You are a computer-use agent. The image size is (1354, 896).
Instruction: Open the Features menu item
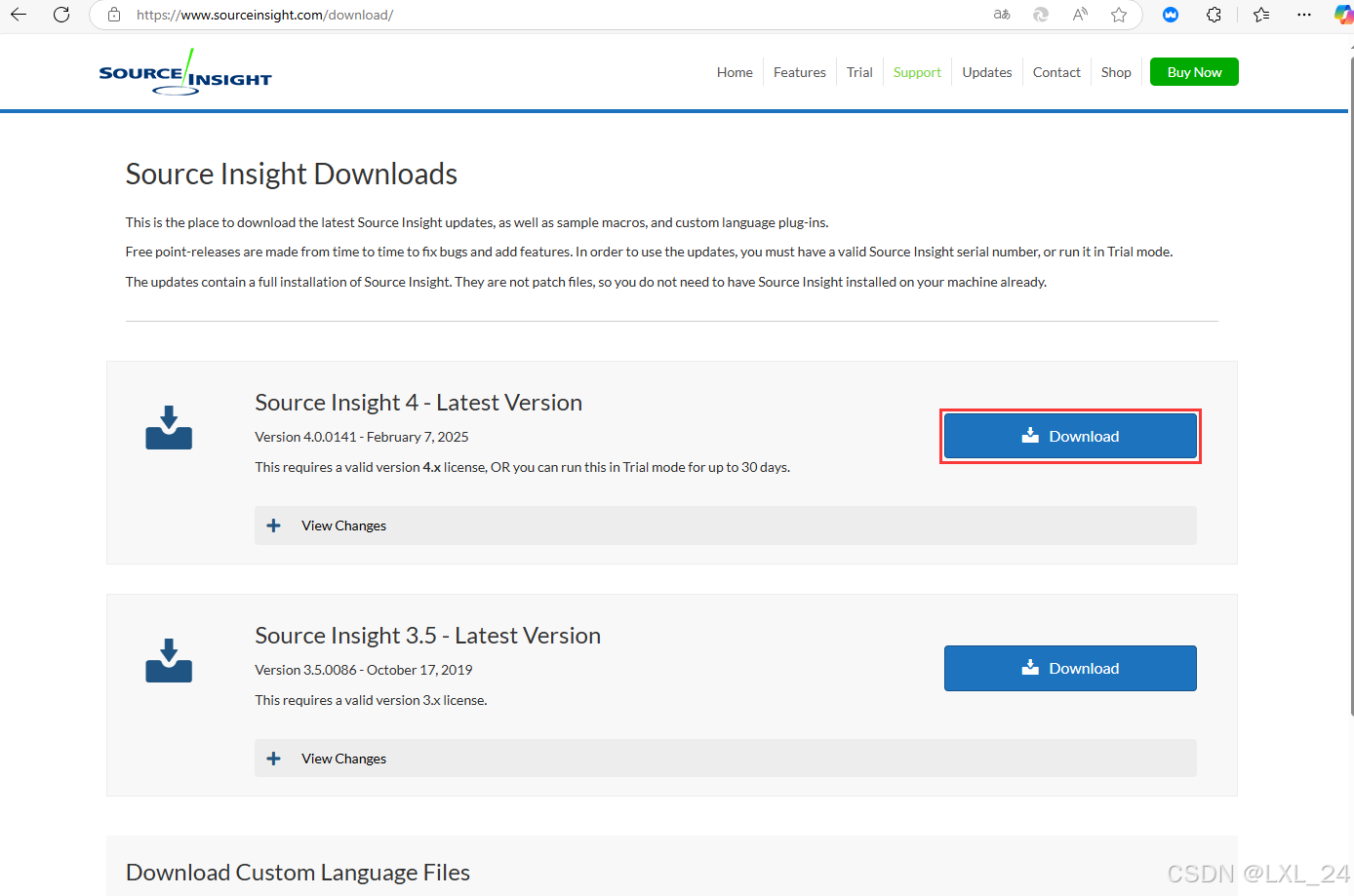coord(800,72)
